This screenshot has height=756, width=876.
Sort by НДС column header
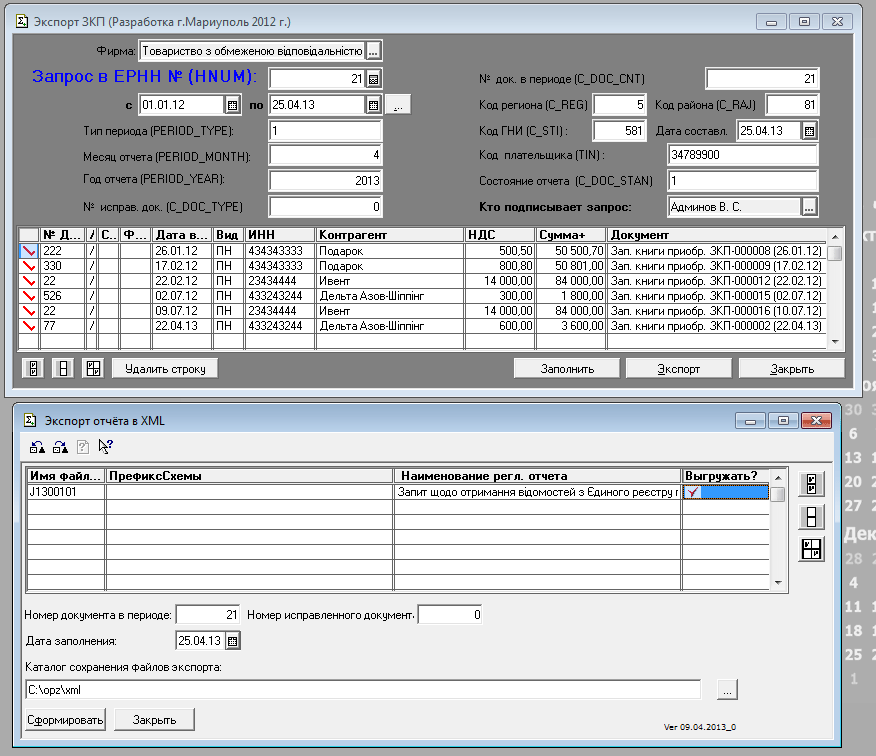(x=499, y=235)
